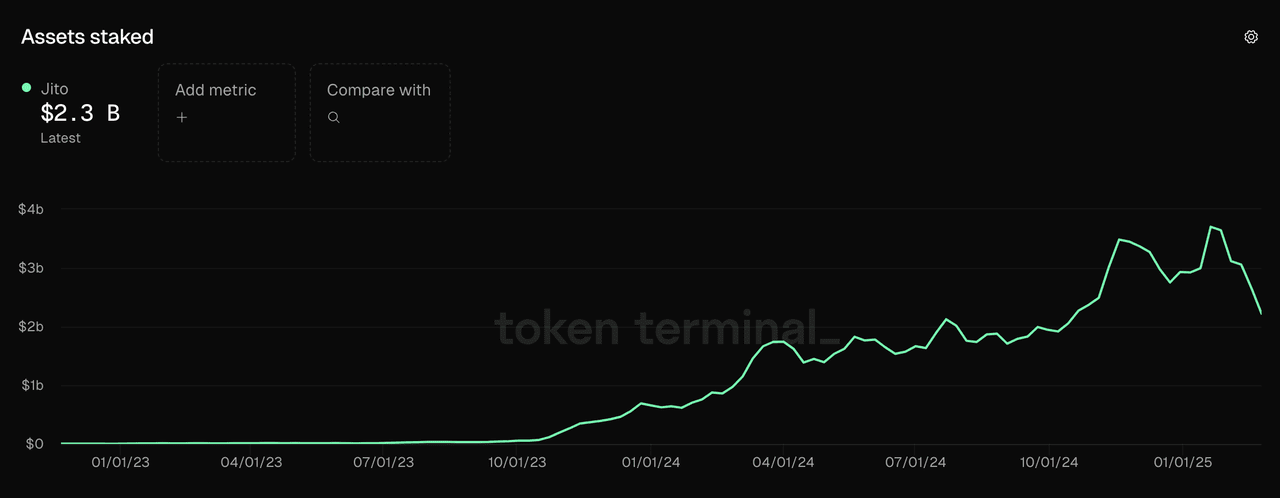Click the Assets staked chart title

click(x=87, y=37)
